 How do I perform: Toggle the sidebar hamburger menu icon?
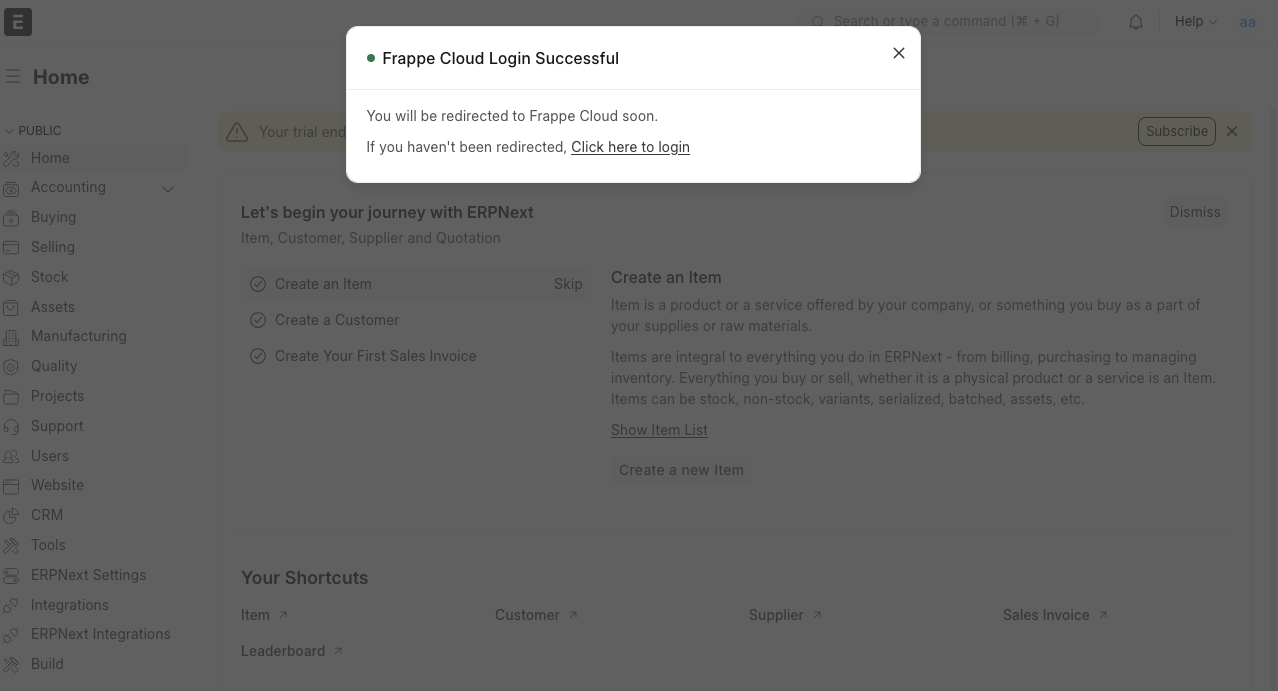[x=13, y=77]
